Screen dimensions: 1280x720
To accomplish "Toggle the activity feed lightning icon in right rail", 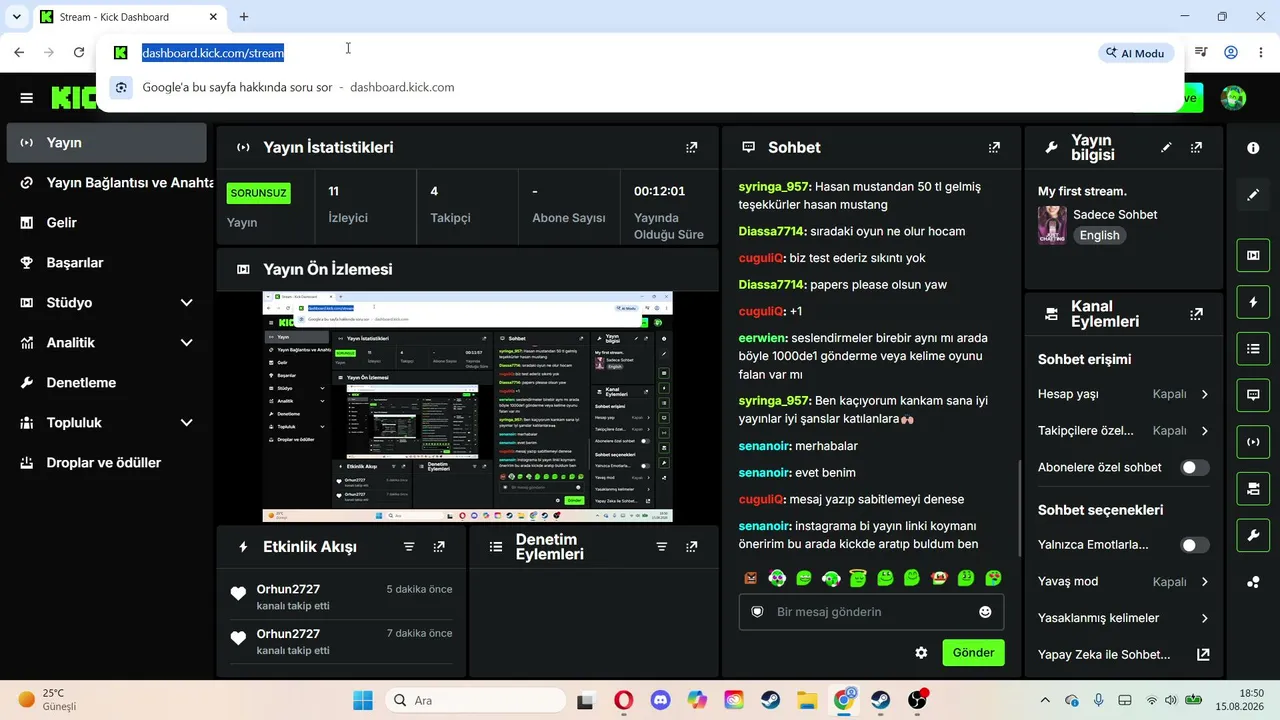I will point(1253,302).
